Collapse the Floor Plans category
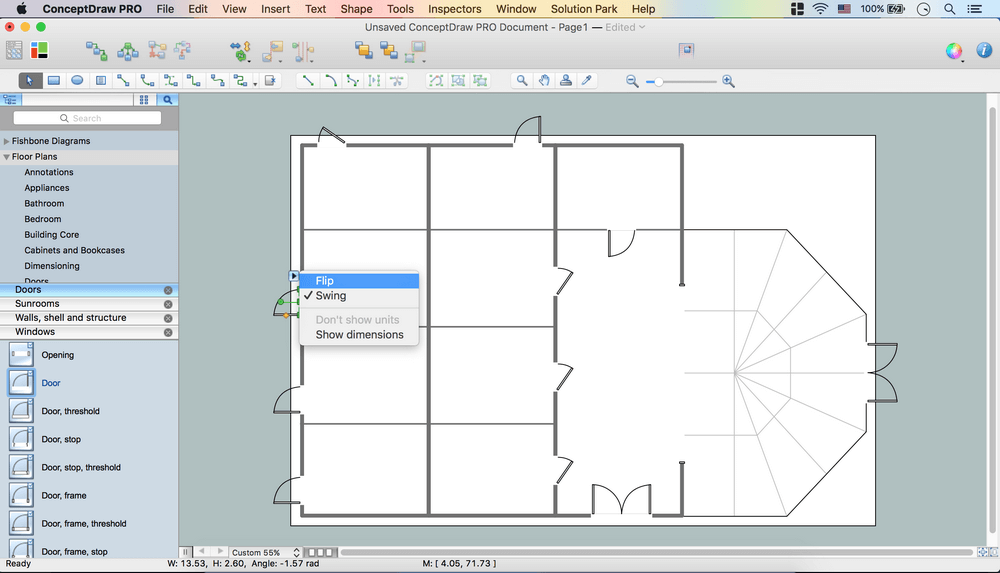Image resolution: width=1000 pixels, height=573 pixels. (x=7, y=157)
